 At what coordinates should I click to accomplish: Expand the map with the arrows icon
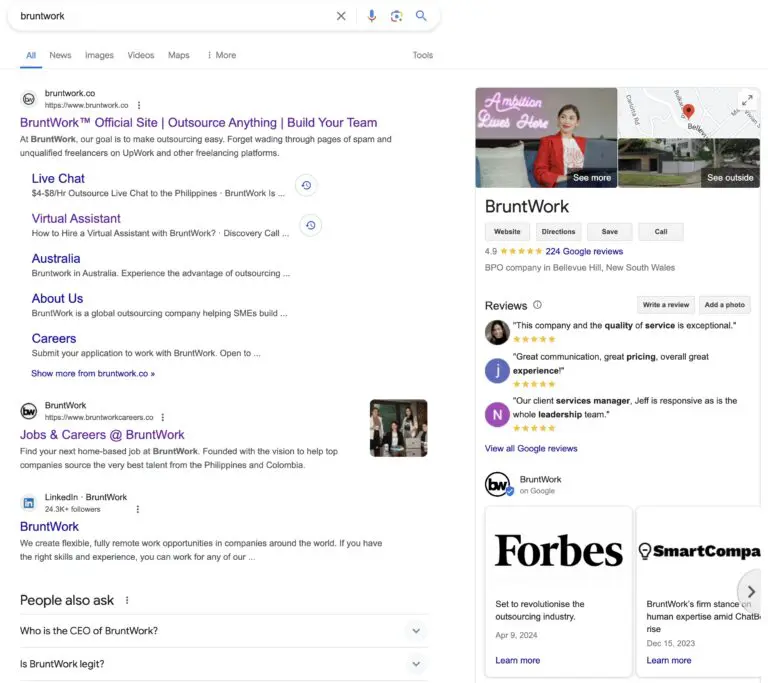coord(747,100)
